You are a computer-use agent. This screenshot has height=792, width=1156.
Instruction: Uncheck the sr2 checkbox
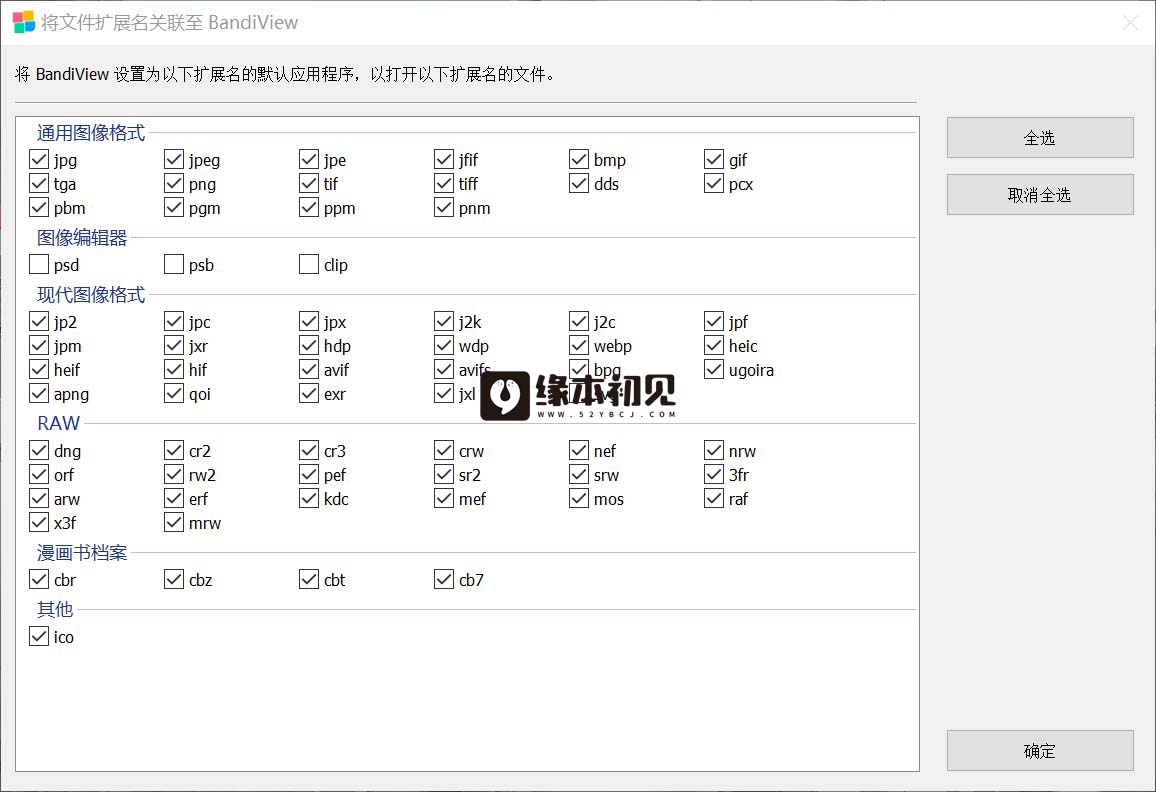pos(444,474)
